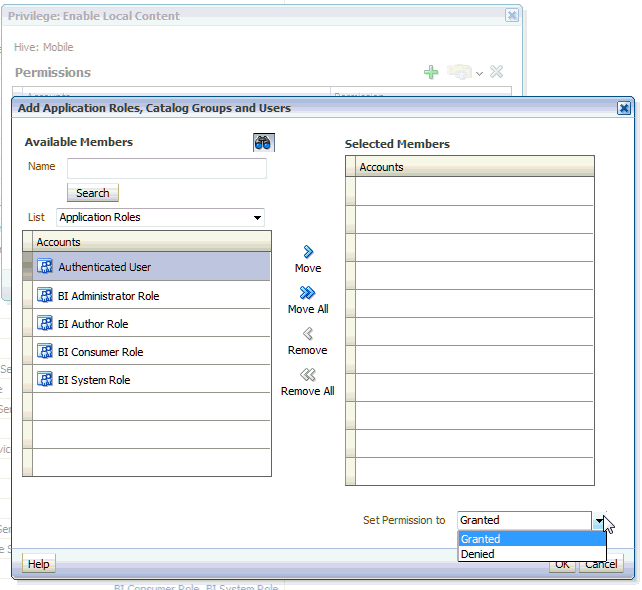Choose Granted from permission list
Screen dimensions: 642x590
tap(531, 539)
